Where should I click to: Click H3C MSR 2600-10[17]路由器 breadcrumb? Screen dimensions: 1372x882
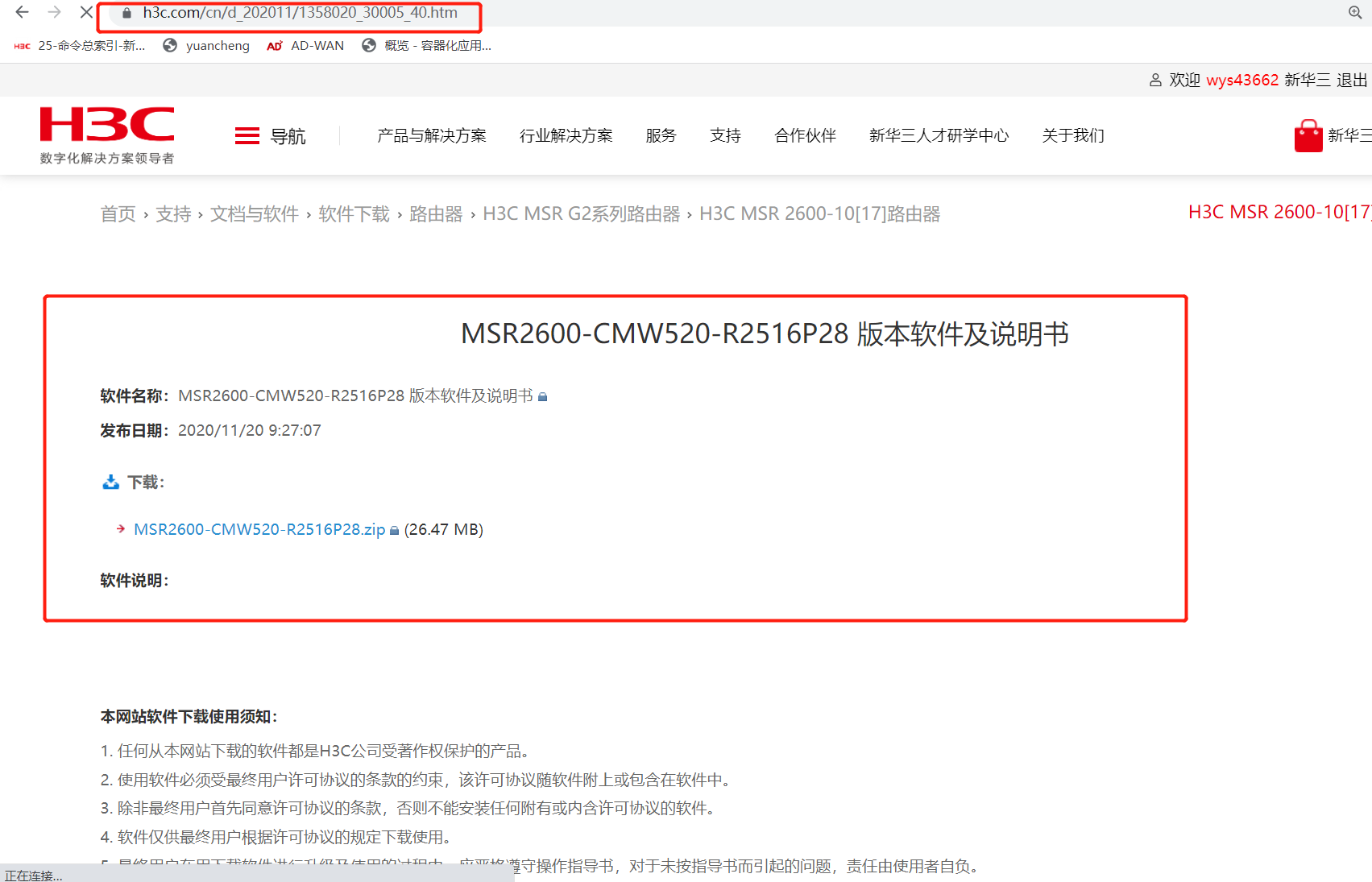pos(820,214)
